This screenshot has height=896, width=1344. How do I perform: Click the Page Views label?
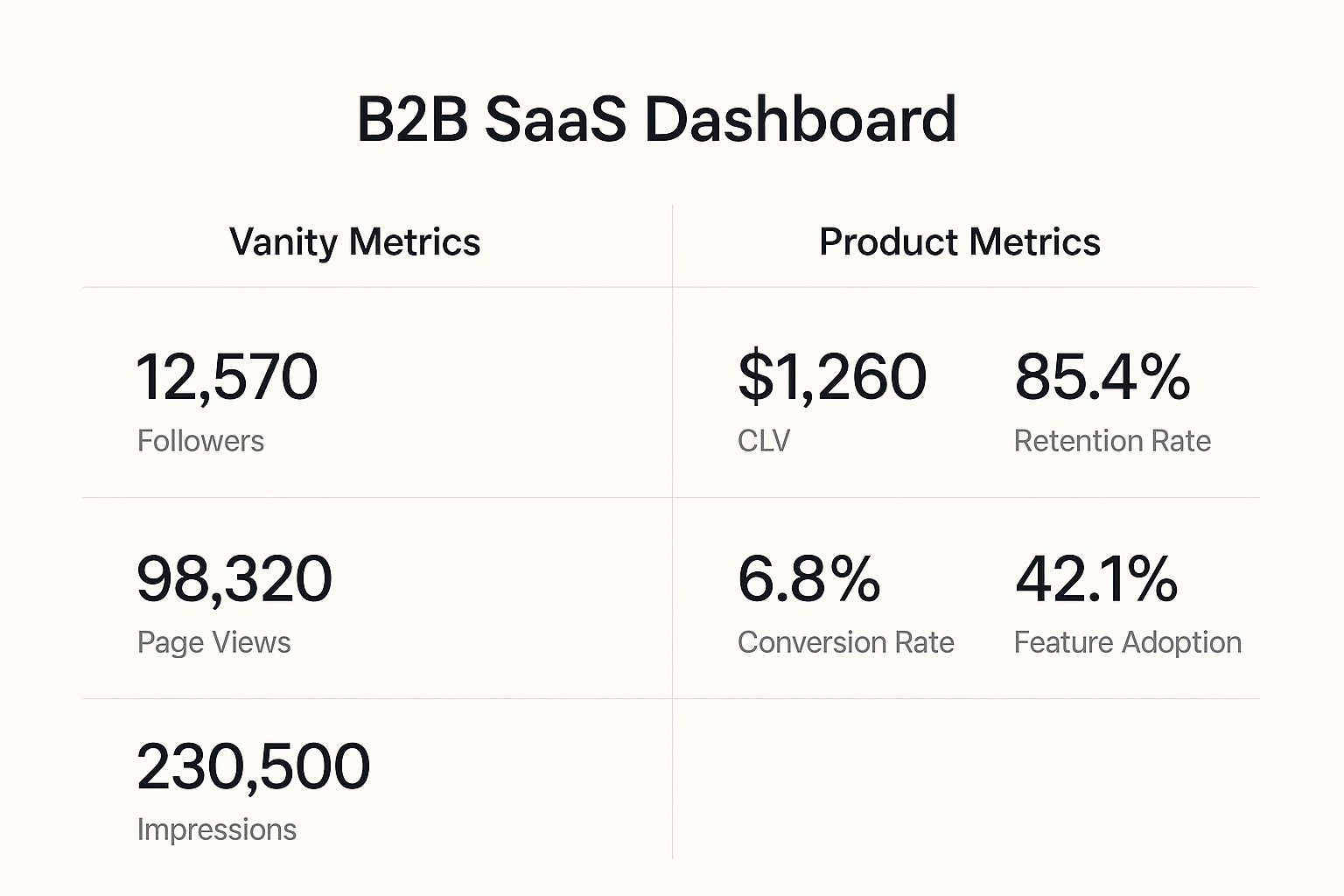click(213, 642)
